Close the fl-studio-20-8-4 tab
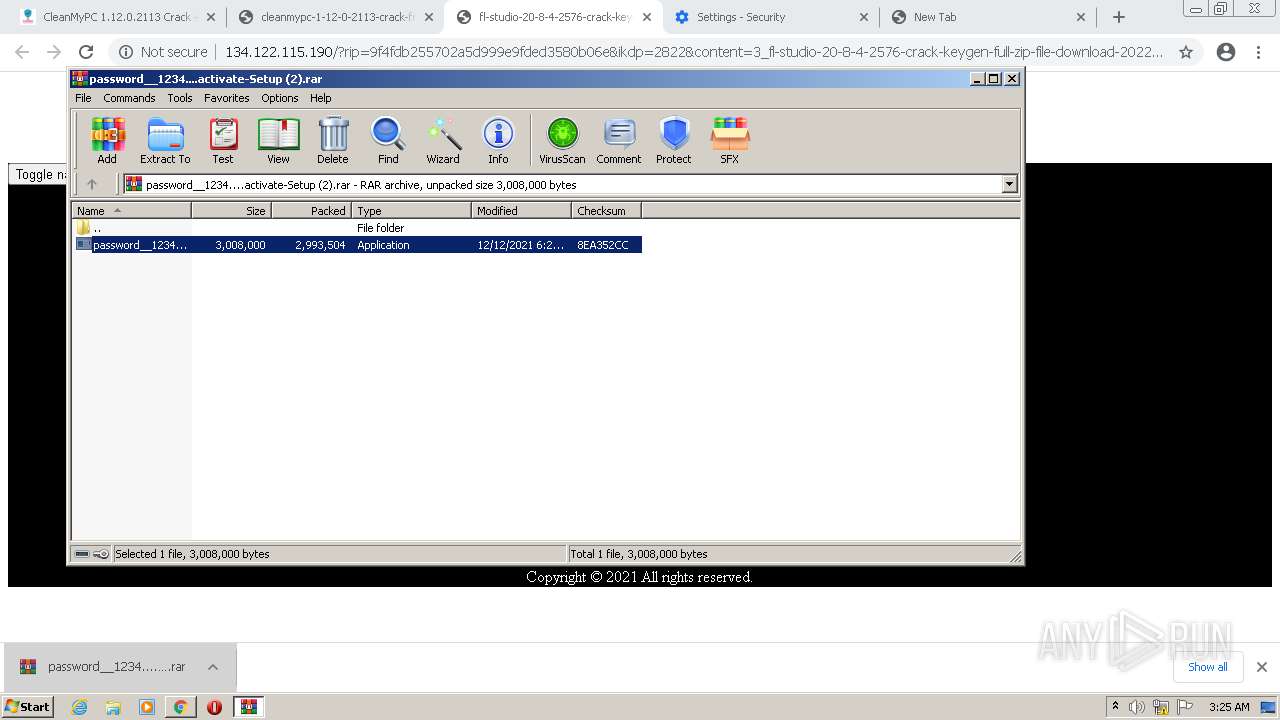 [x=646, y=17]
